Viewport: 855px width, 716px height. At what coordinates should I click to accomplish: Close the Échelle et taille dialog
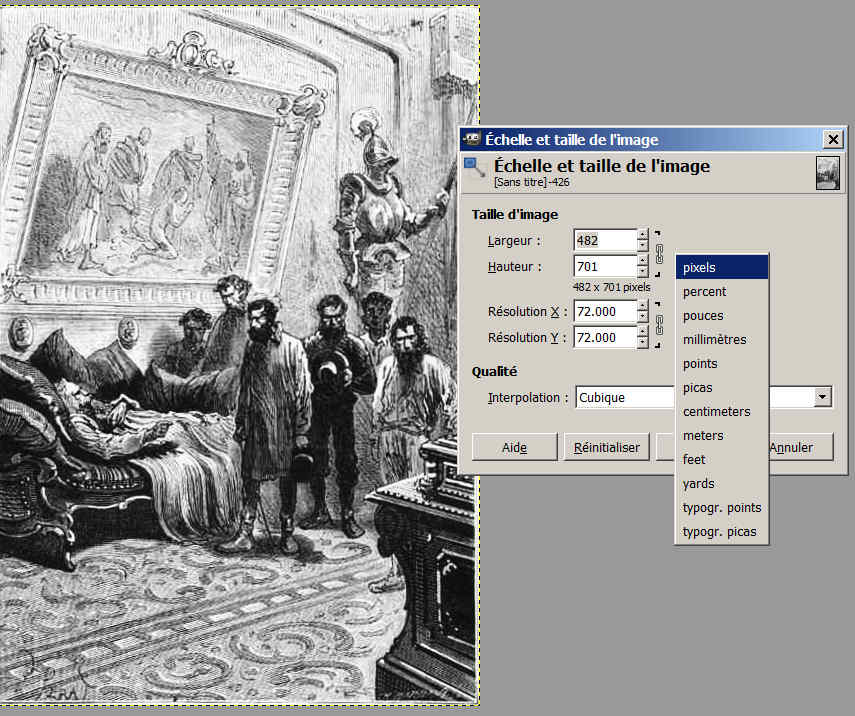pyautogui.click(x=832, y=140)
